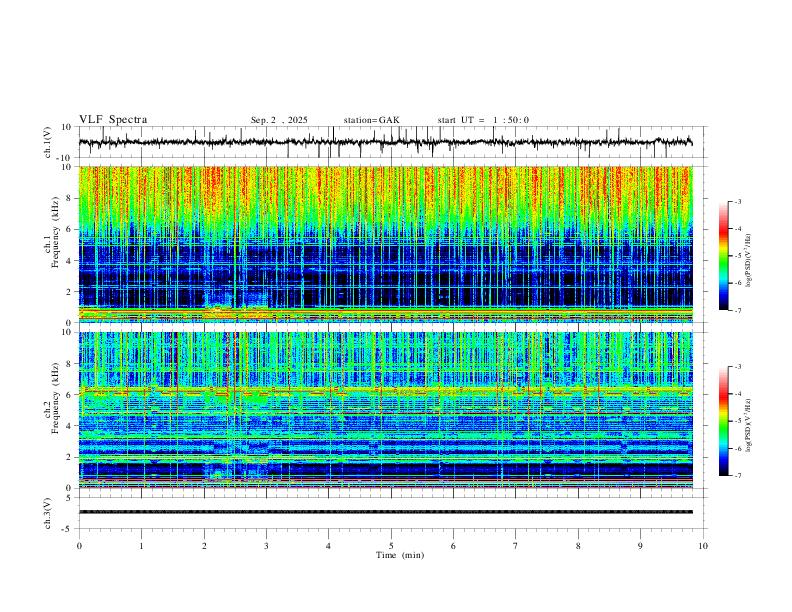Image resolution: width=792 pixels, height=612 pixels.
Task: Click the Time (min) axis title
Action: (x=400, y=555)
